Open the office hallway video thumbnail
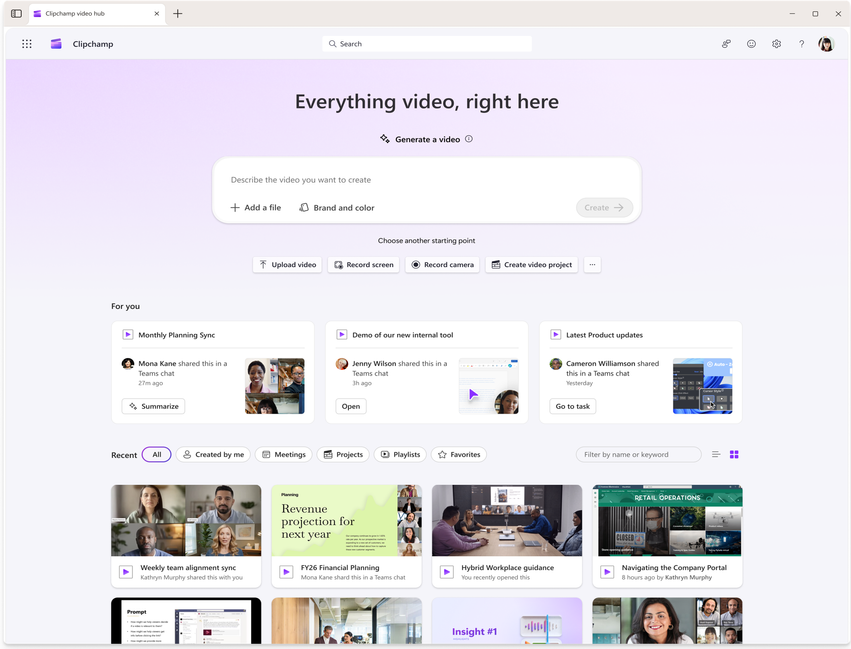Screen dimensions: 851x649 point(346,621)
